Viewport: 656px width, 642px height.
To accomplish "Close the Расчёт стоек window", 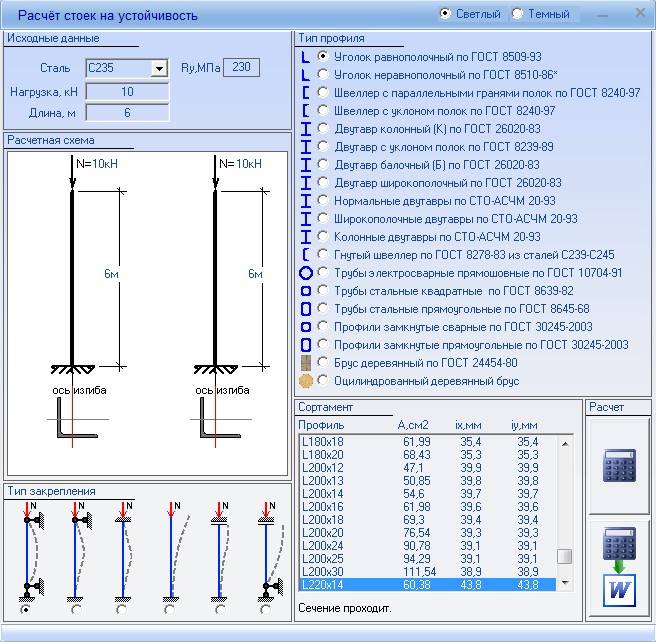I will [x=640, y=13].
